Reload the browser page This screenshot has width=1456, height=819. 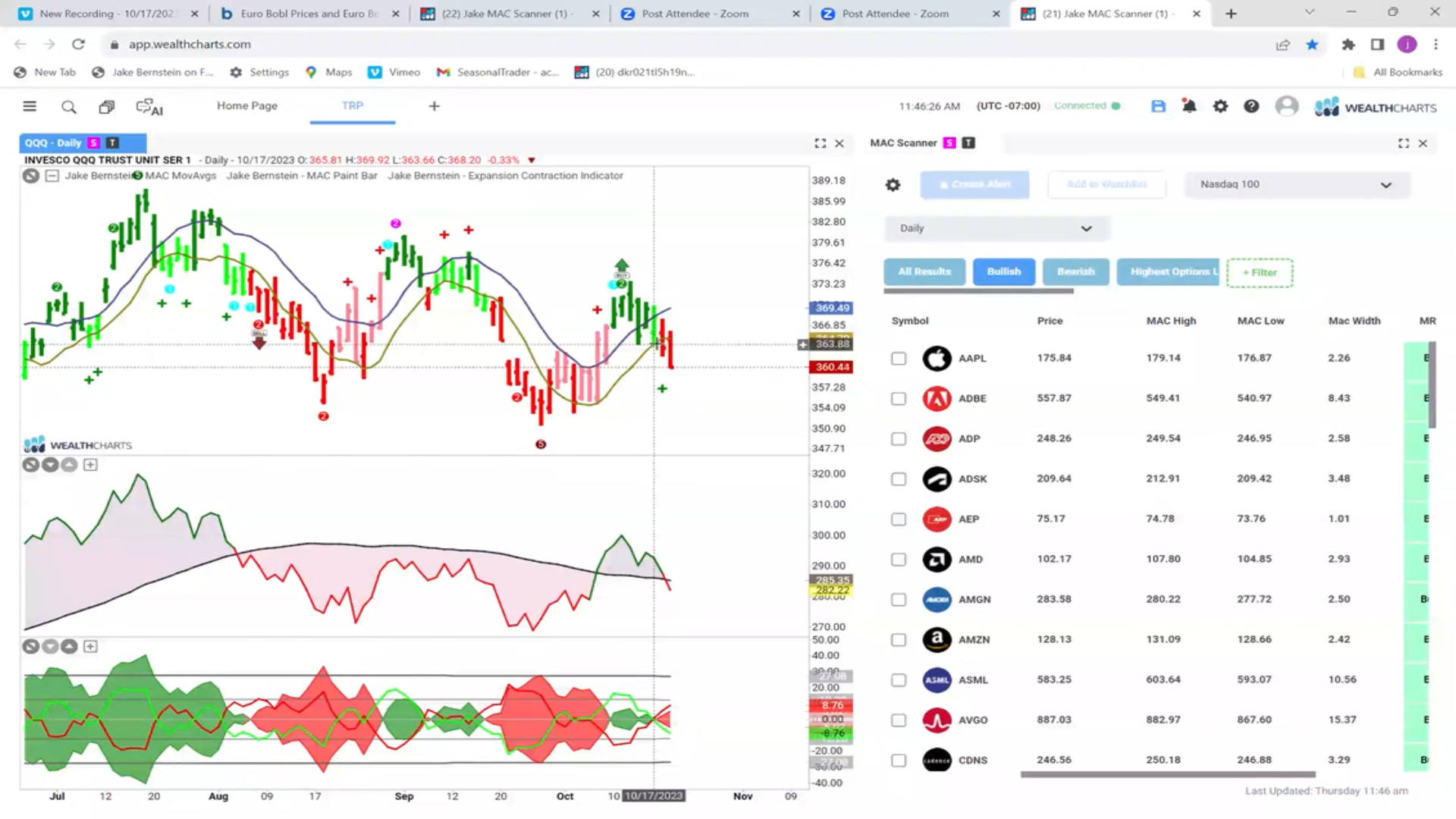click(x=78, y=45)
